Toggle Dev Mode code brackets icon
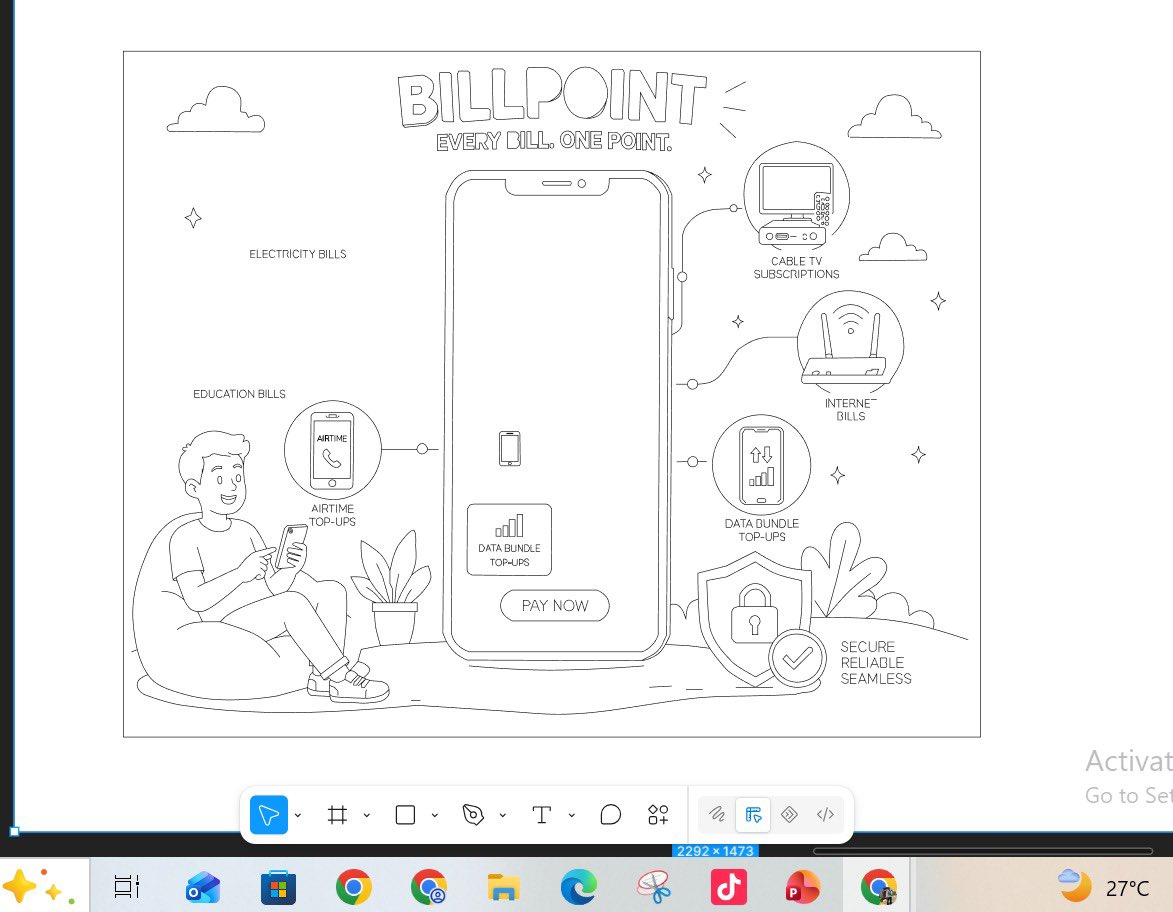Screen dimensions: 1173x912 (825, 814)
